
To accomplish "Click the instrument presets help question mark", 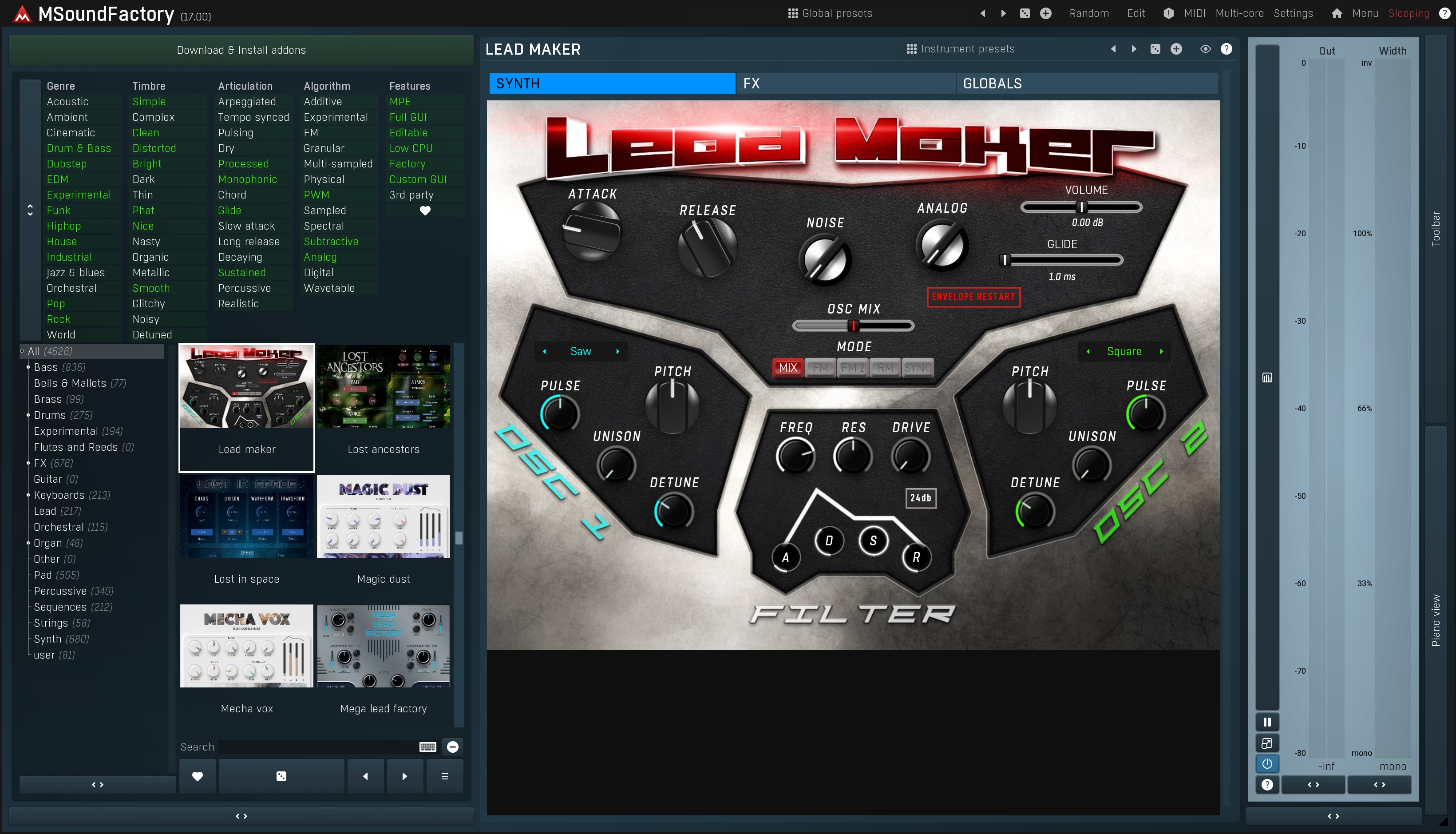I will [1226, 49].
